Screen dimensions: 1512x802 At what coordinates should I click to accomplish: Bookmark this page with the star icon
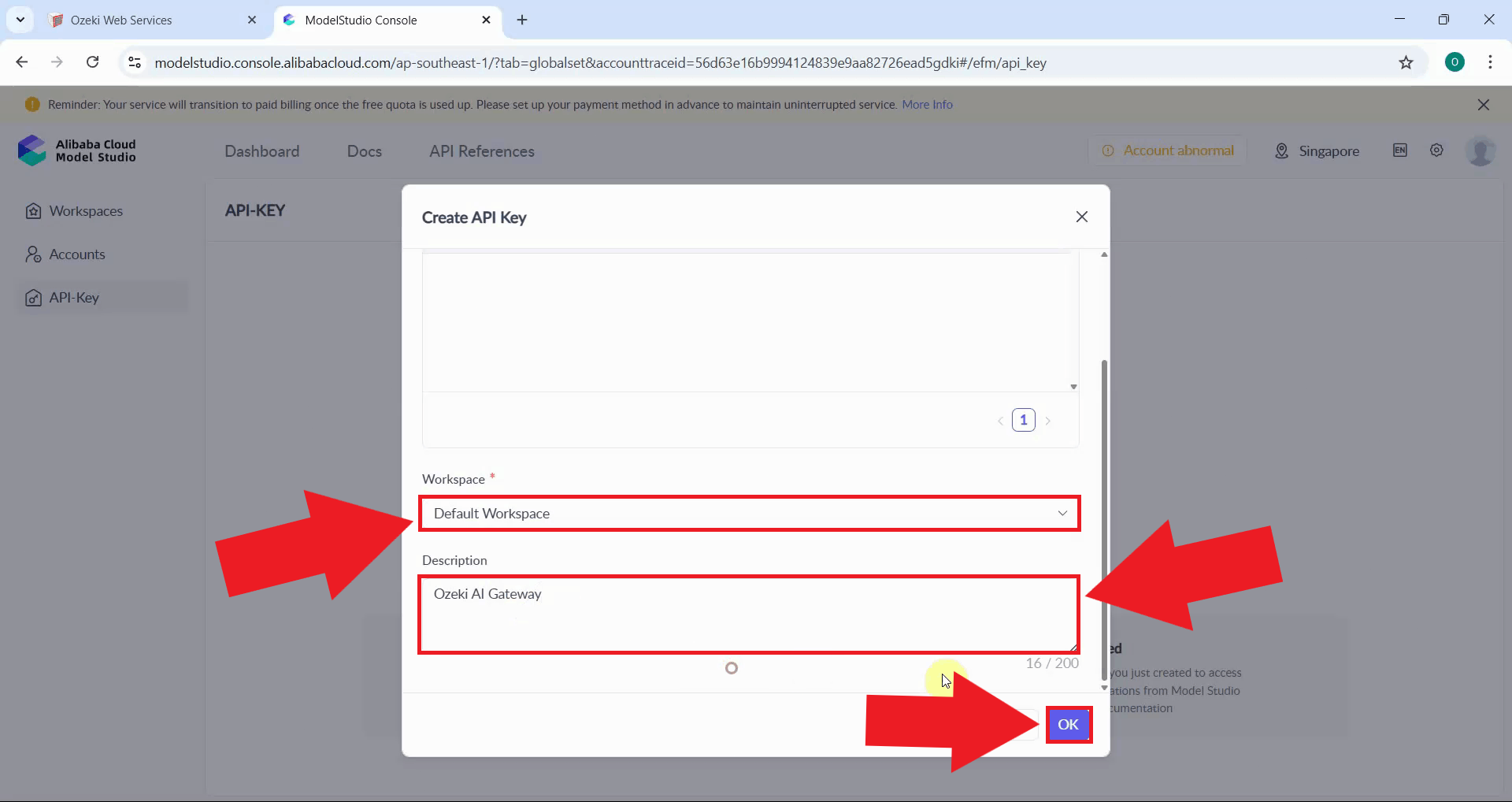(x=1406, y=62)
